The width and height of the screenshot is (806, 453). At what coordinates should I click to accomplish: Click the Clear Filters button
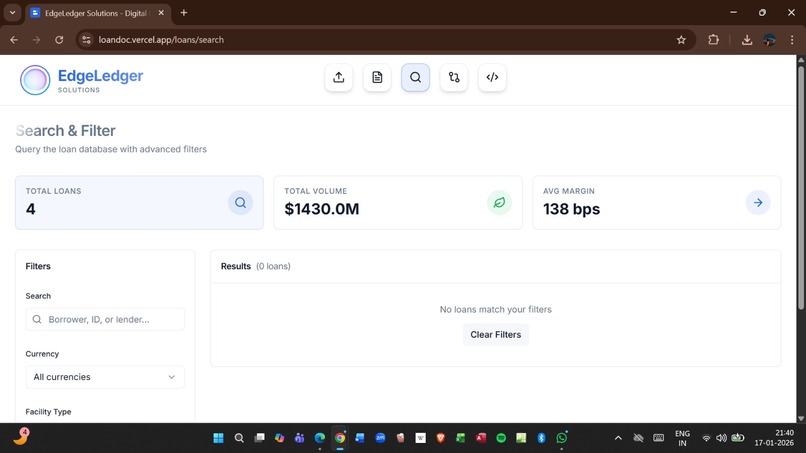[496, 335]
